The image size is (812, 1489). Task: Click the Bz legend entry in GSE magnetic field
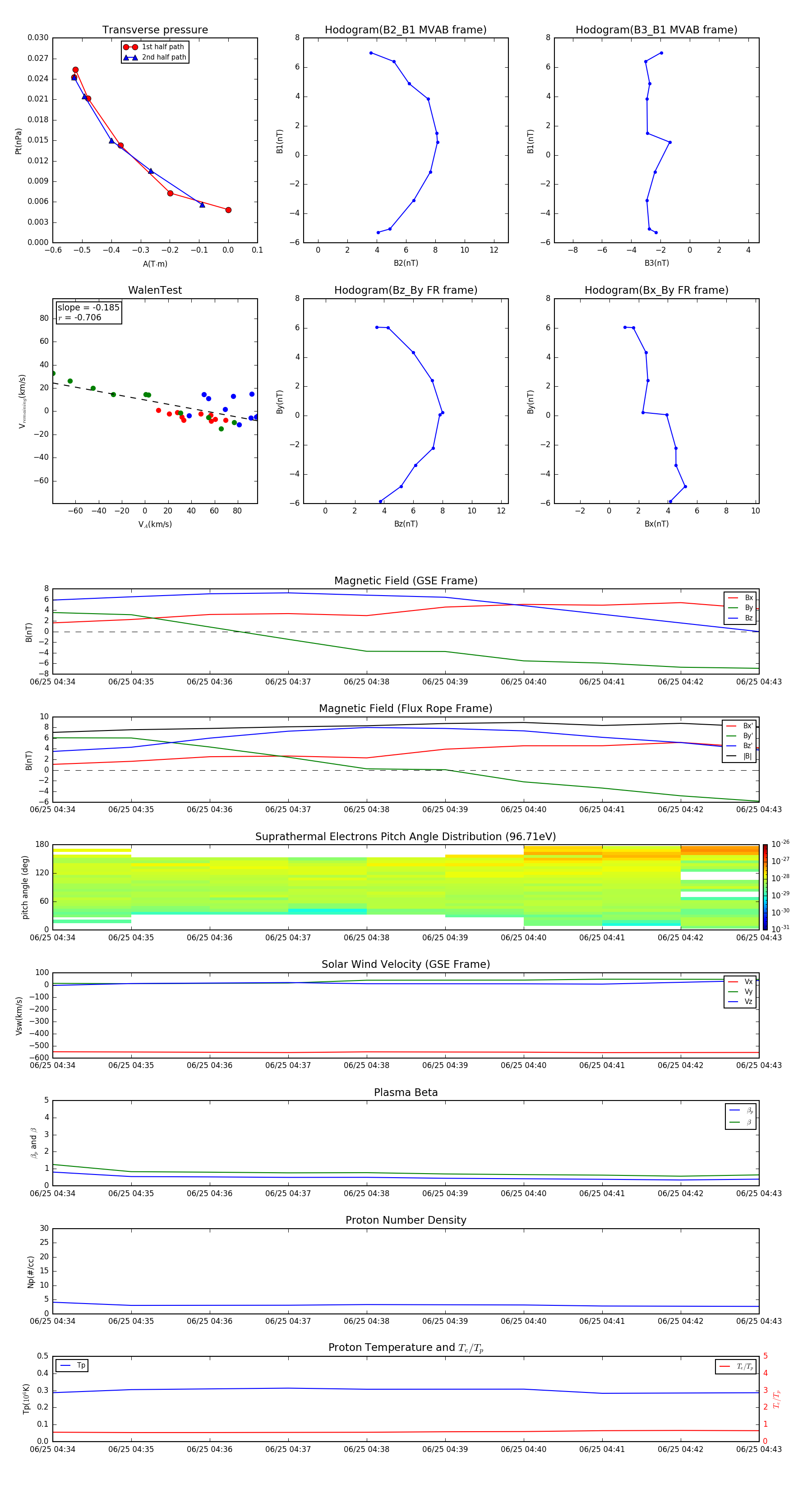(740, 618)
